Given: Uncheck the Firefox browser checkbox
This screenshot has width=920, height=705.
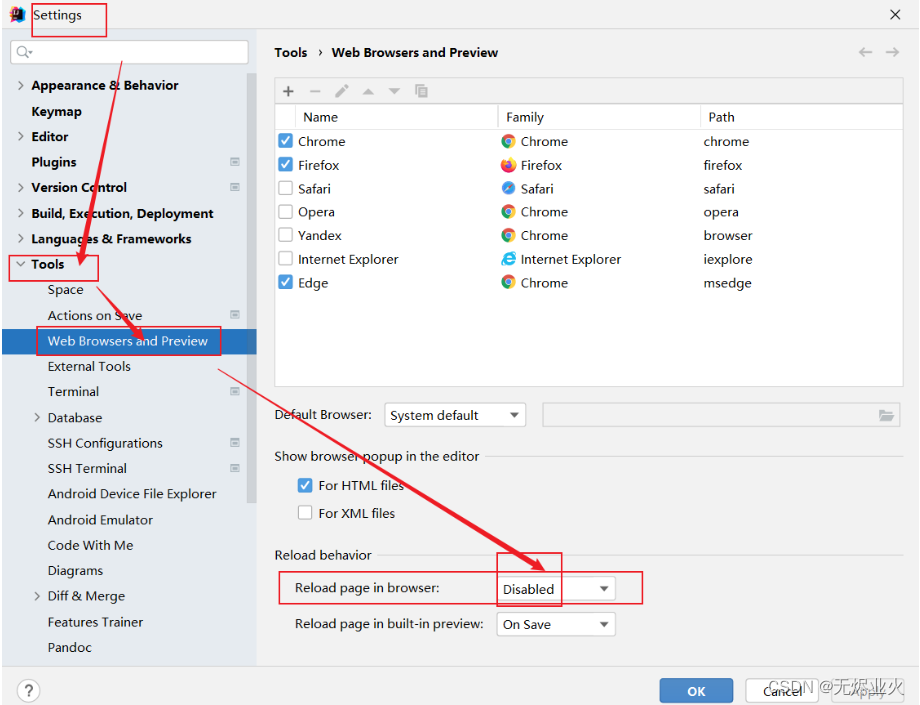Looking at the screenshot, I should click(x=285, y=165).
